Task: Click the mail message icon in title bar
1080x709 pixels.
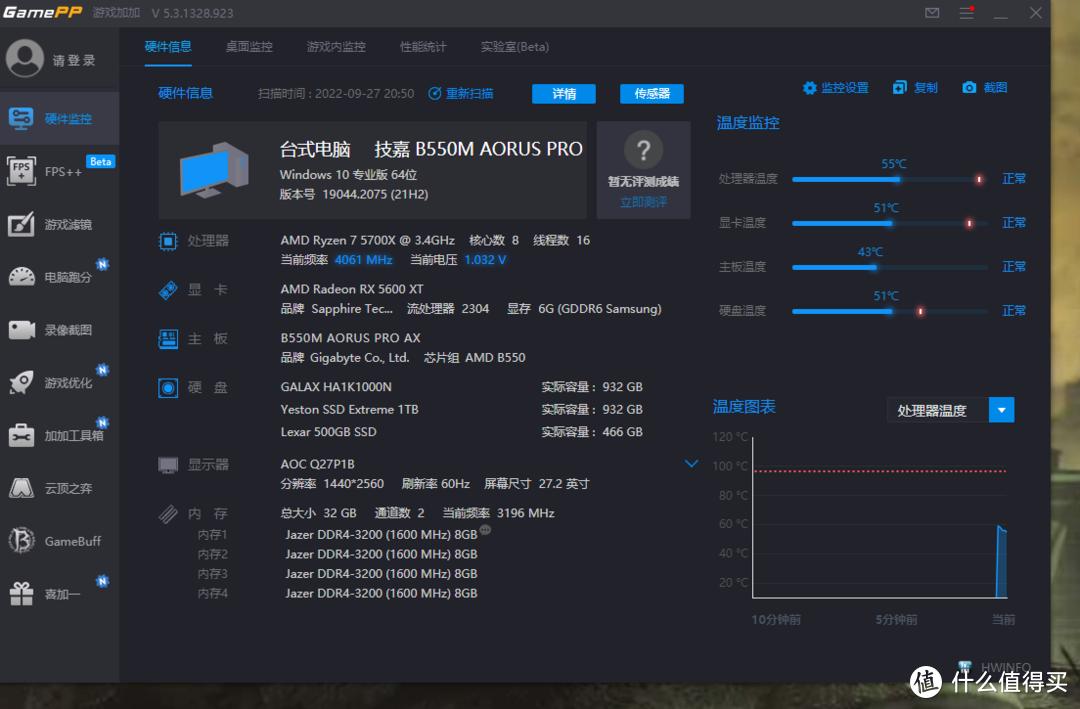Action: tap(932, 12)
